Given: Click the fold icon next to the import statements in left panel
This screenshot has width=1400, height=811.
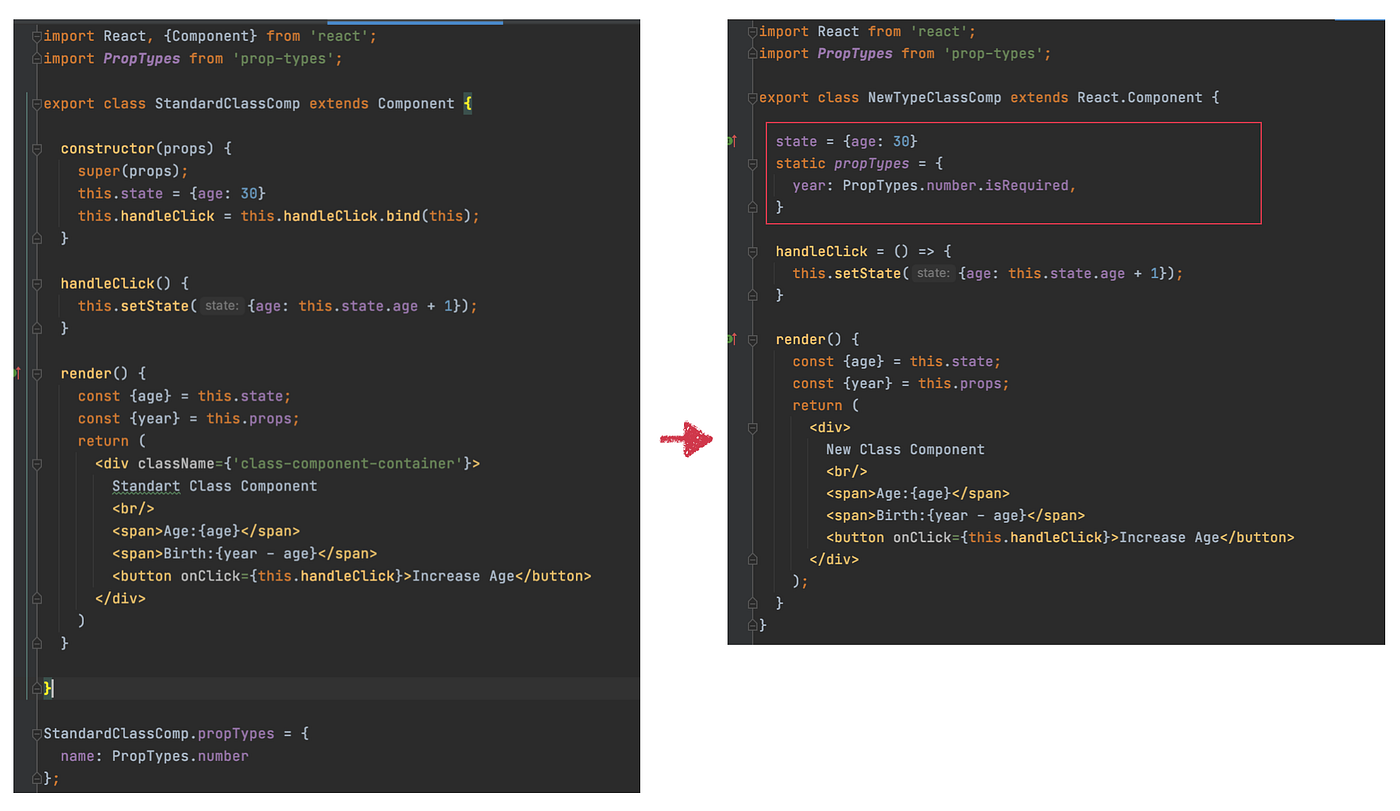Looking at the screenshot, I should coord(35,35).
